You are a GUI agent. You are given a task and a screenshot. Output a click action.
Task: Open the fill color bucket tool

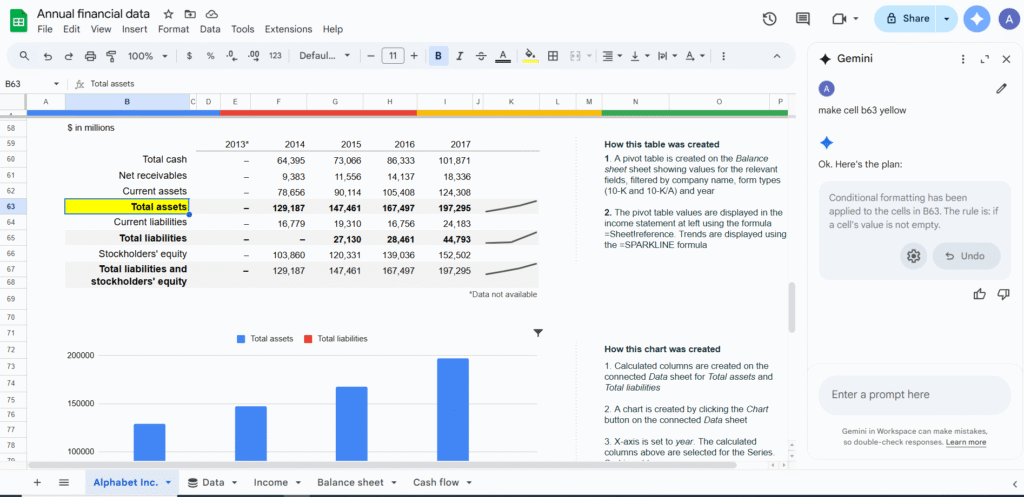click(x=530, y=56)
